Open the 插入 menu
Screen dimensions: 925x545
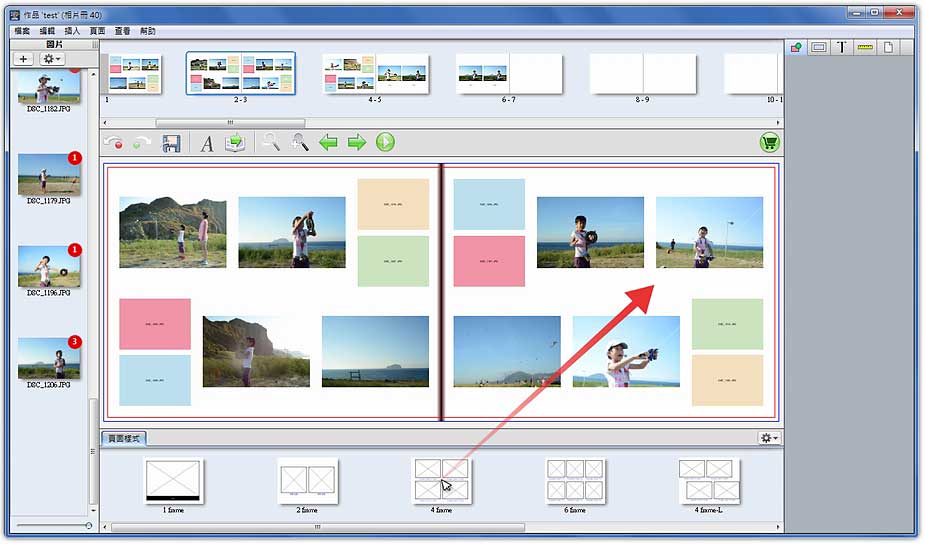coord(72,32)
